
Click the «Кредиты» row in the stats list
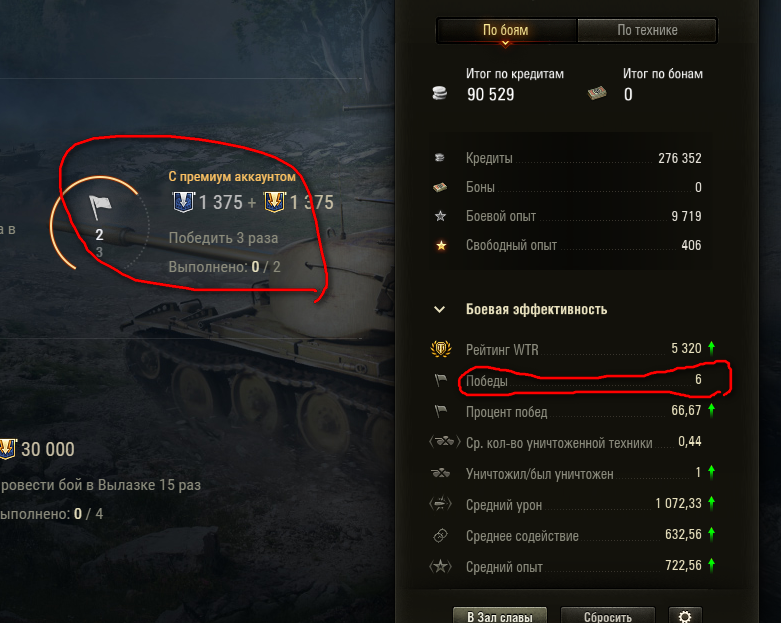567,158
